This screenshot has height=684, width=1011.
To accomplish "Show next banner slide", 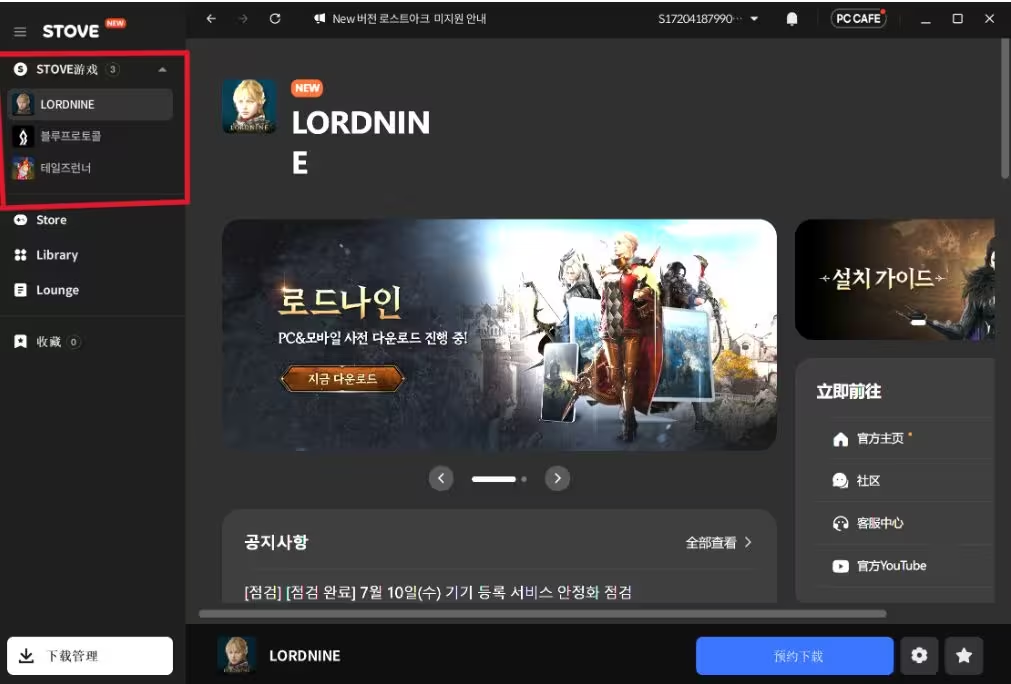I will click(x=557, y=478).
